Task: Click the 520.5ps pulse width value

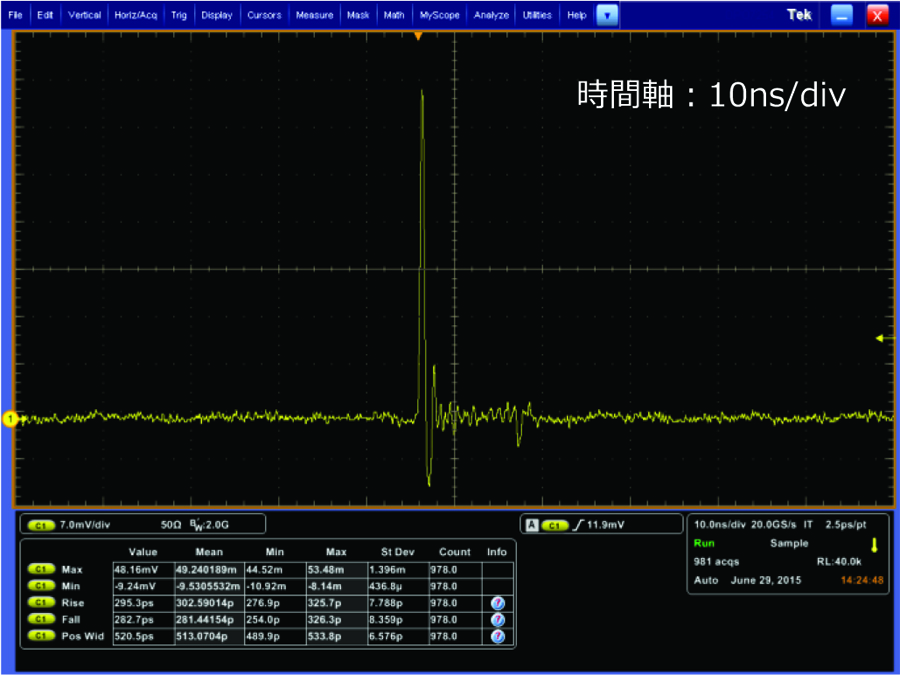Action: 143,637
